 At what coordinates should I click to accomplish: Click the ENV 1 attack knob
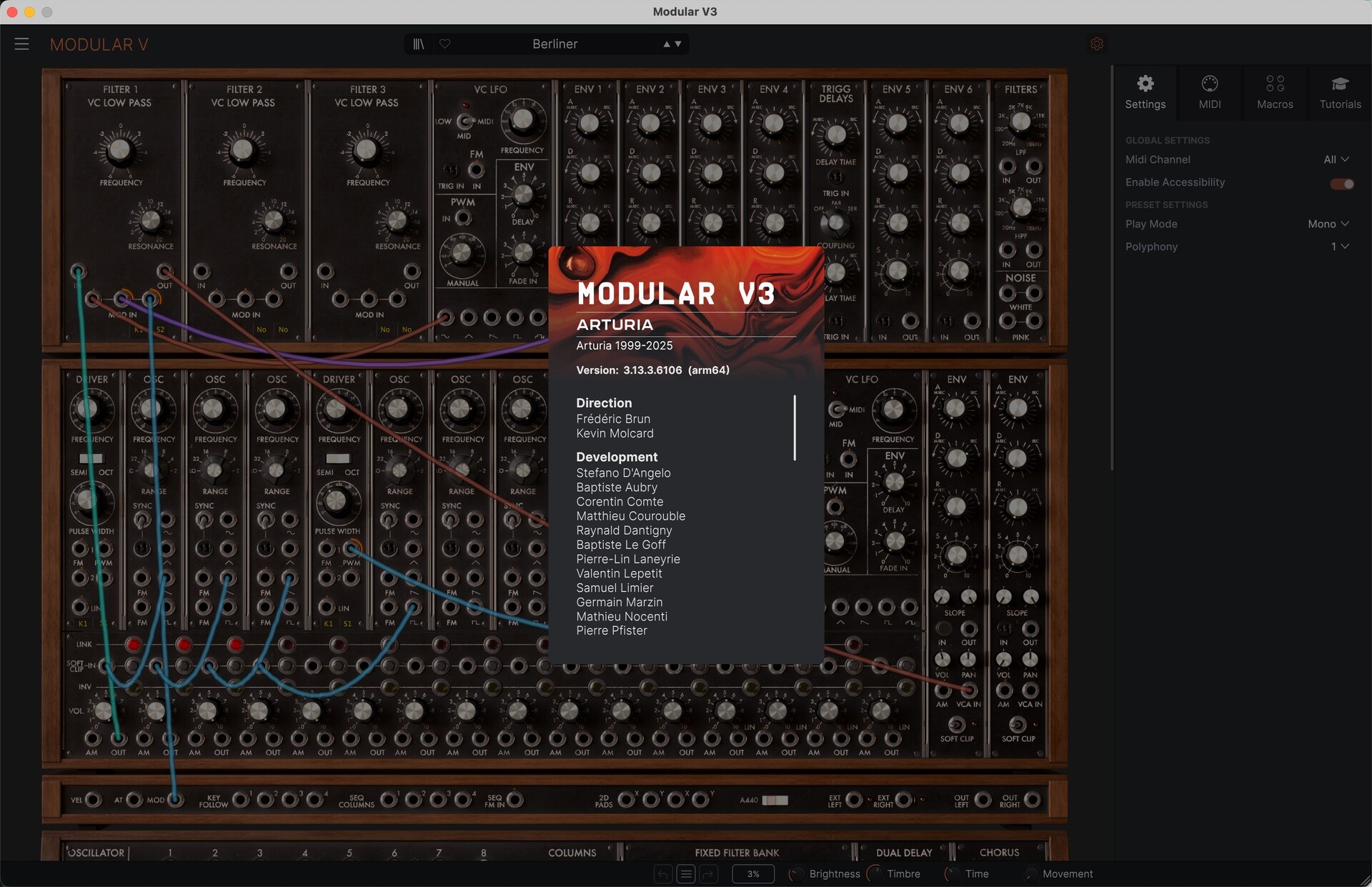tap(589, 123)
